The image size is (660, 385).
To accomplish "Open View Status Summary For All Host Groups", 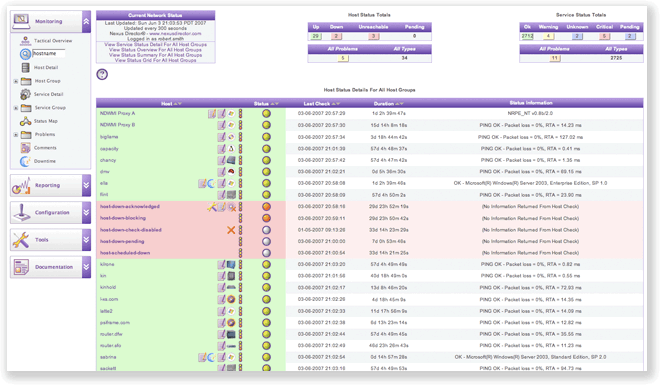I will [x=155, y=55].
